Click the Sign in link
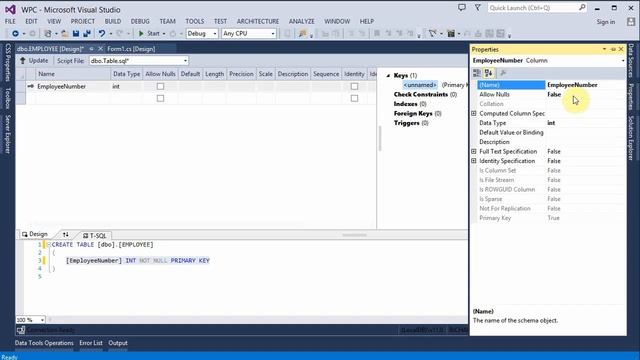Screen dimensions: 640x360 point(606,22)
